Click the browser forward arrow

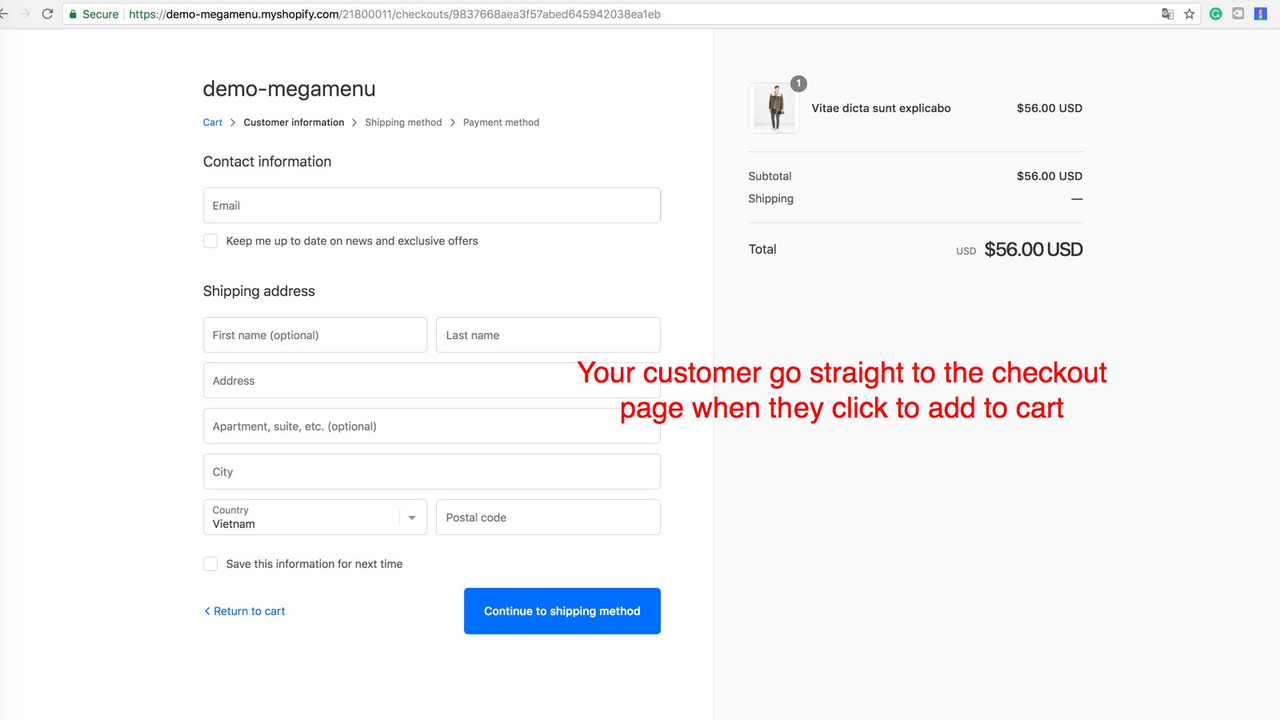(x=25, y=14)
